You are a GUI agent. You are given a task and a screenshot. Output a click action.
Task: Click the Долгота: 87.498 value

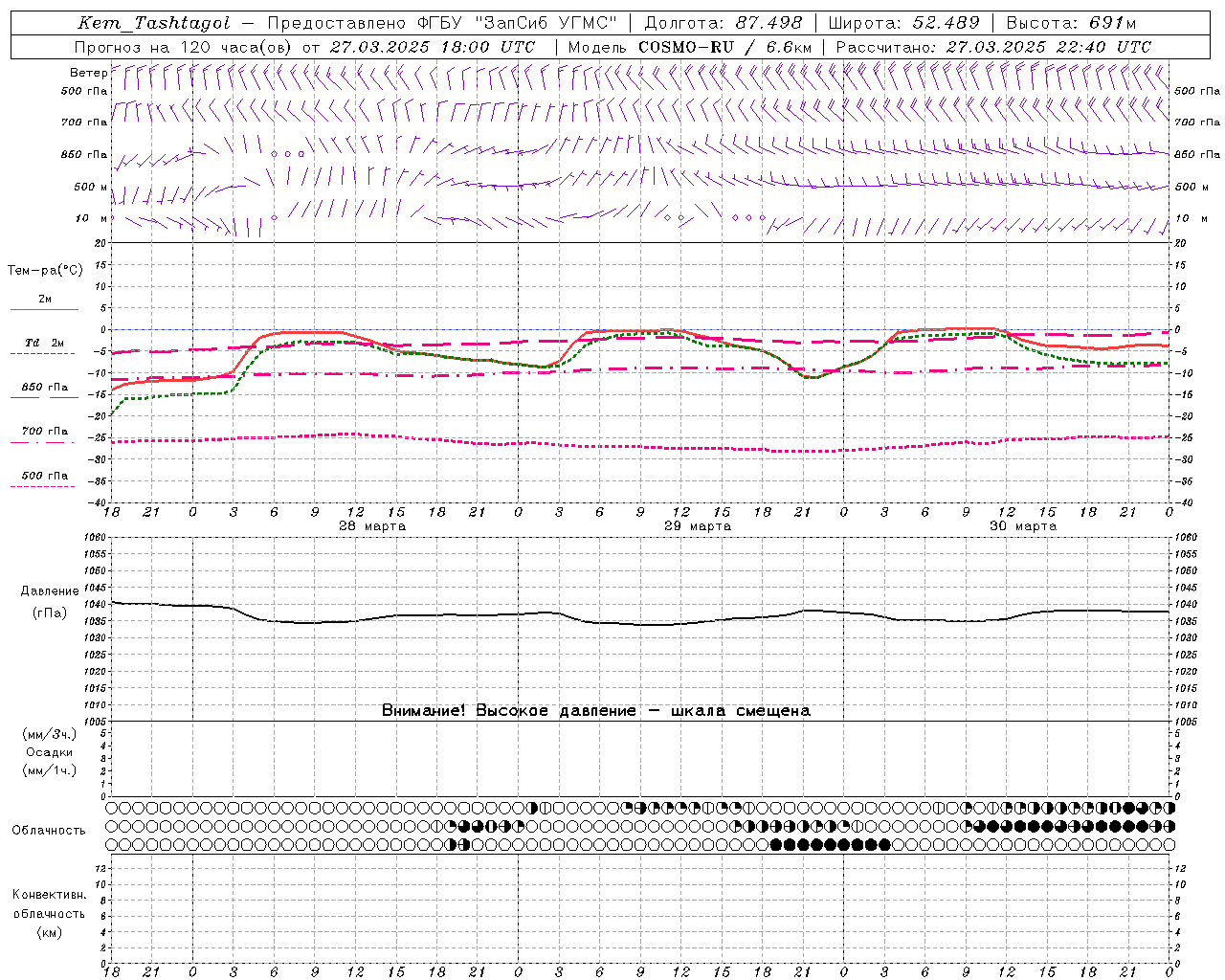(724, 23)
